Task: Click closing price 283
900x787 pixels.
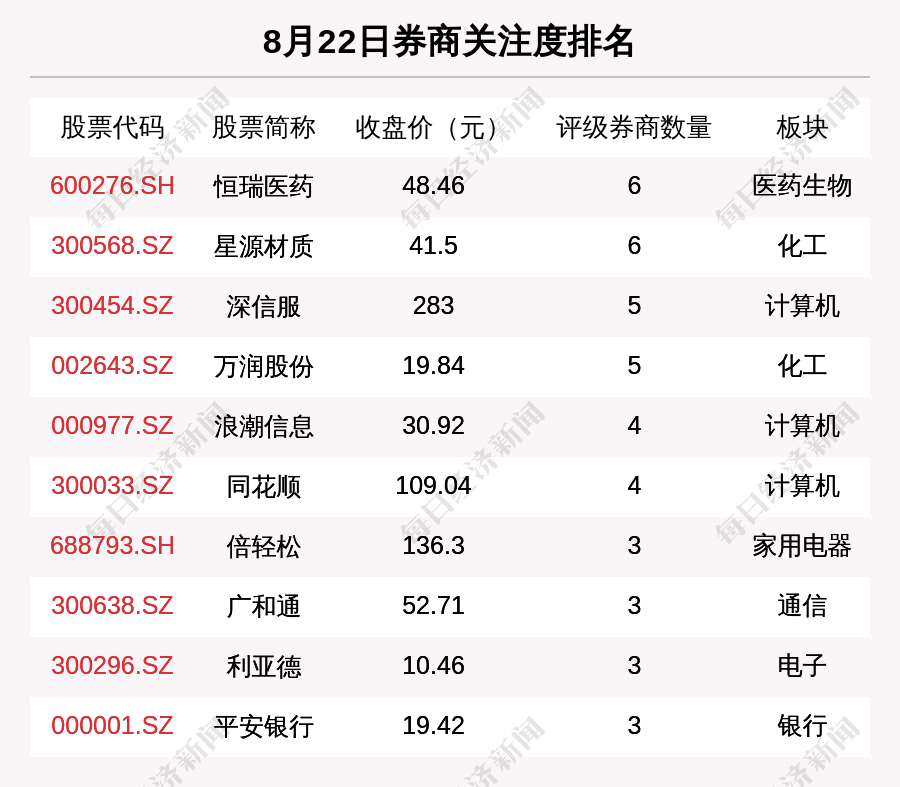Action: (433, 306)
